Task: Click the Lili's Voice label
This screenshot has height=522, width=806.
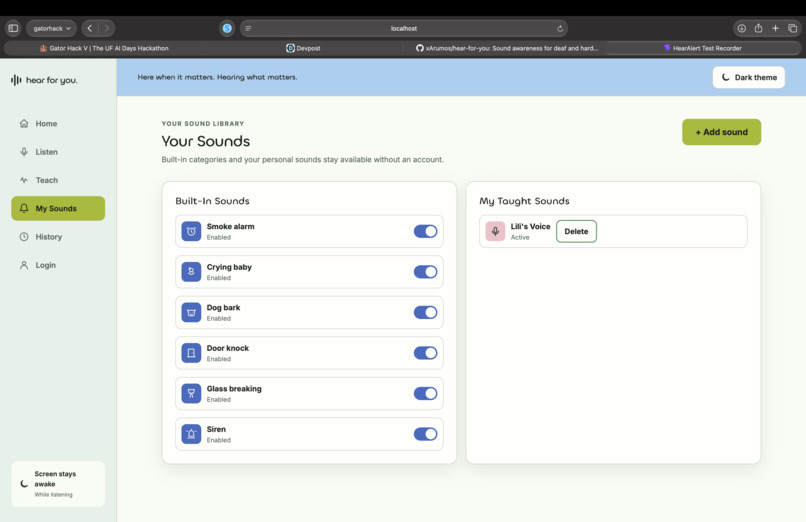Action: [530, 227]
